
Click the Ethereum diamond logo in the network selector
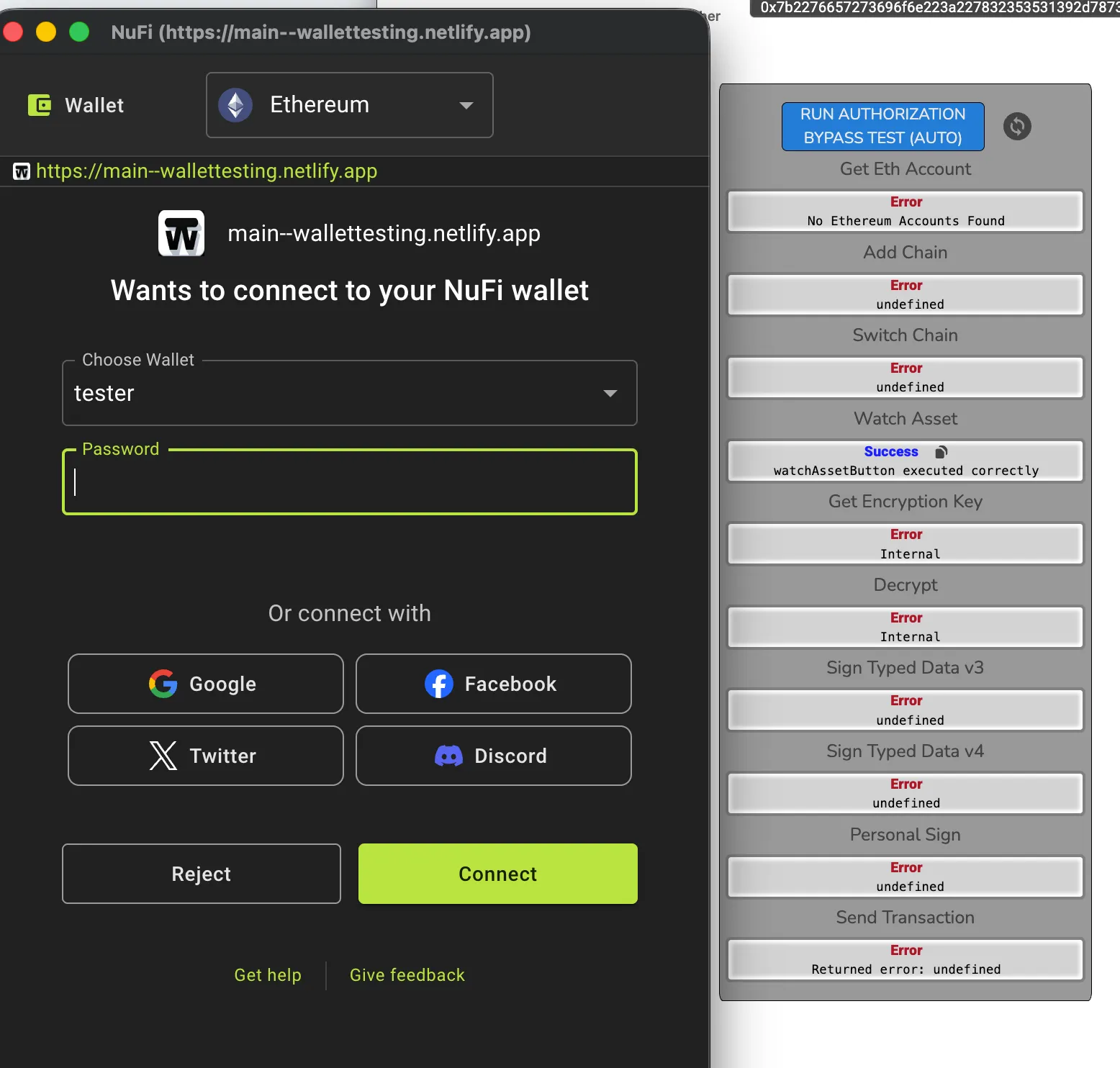click(235, 105)
